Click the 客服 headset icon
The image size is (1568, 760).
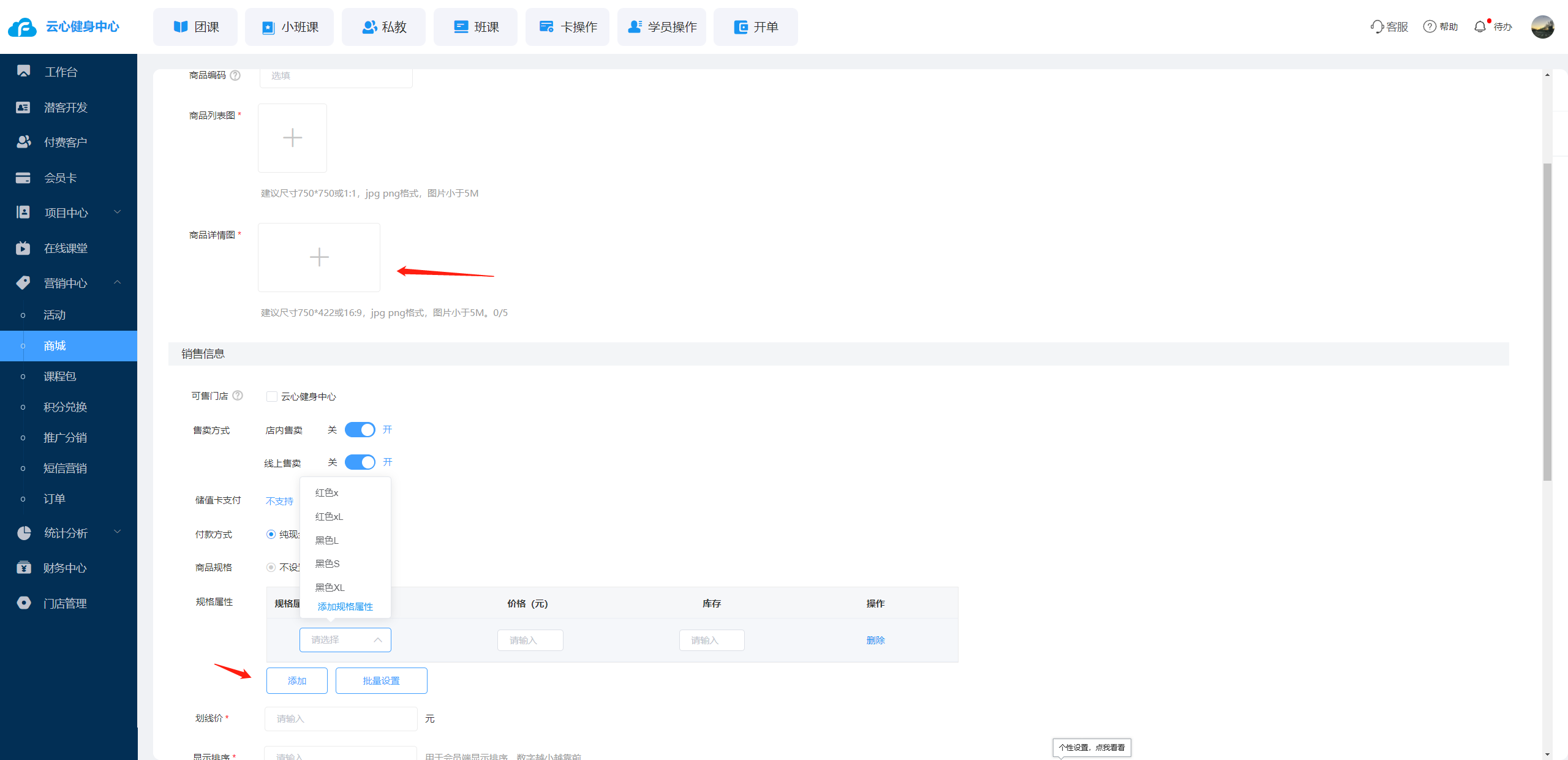1376,26
